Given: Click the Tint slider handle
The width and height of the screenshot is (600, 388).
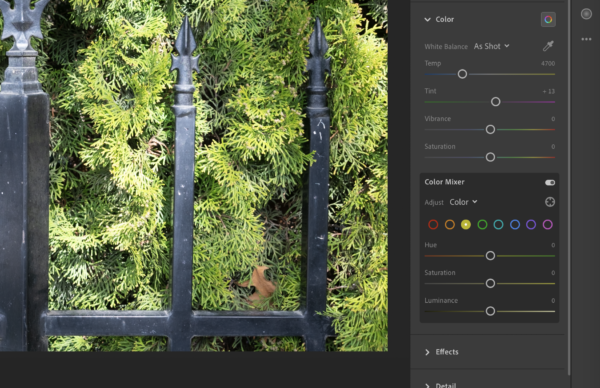Looking at the screenshot, I should coord(496,102).
